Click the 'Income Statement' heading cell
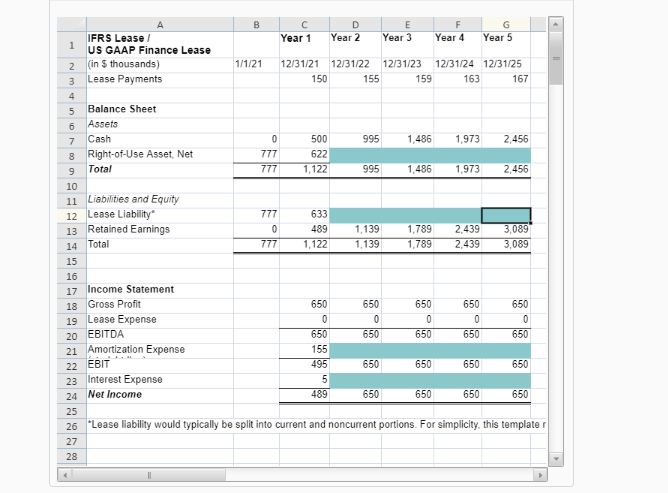 tap(160, 290)
